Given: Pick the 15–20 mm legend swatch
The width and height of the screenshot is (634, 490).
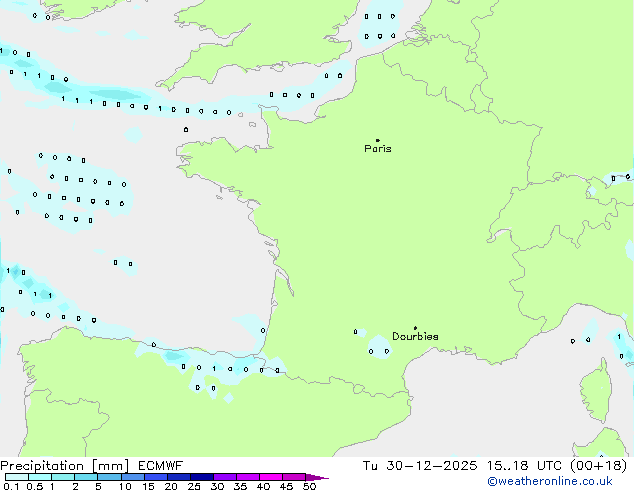Looking at the screenshot, I should coord(156,477).
